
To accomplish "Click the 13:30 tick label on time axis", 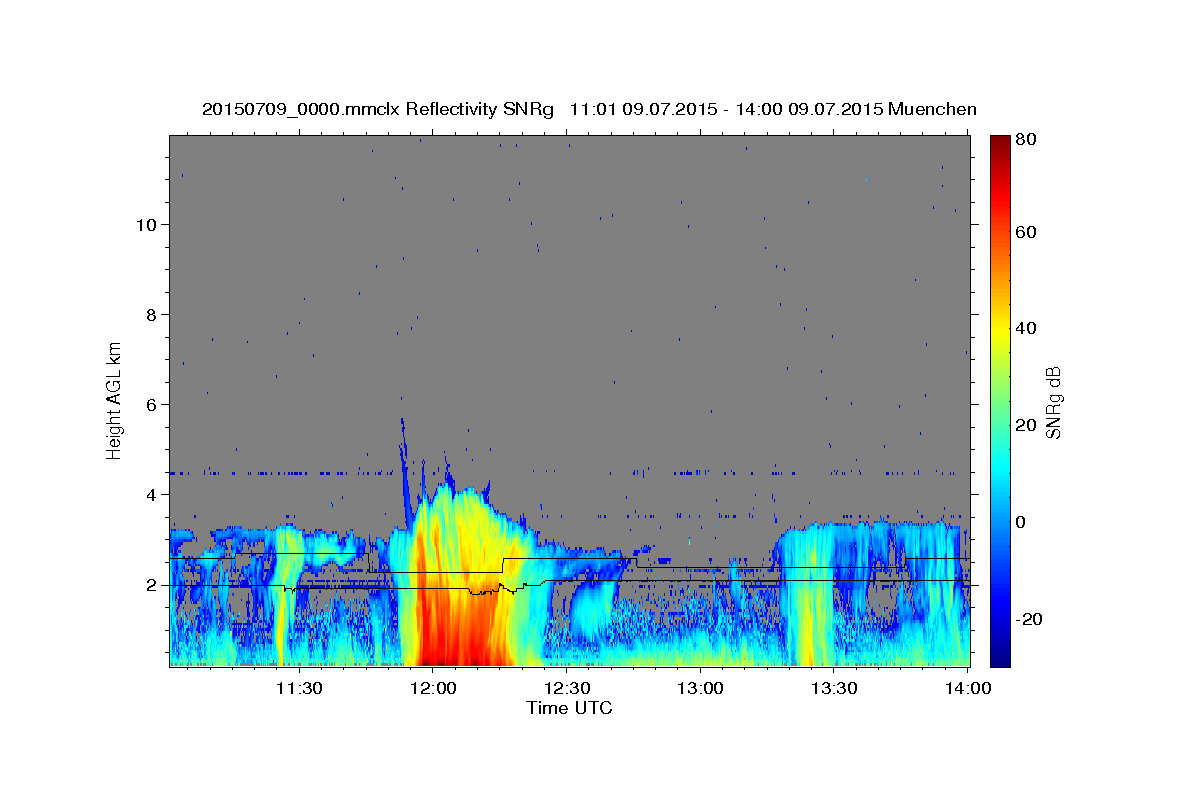I will coord(834,688).
